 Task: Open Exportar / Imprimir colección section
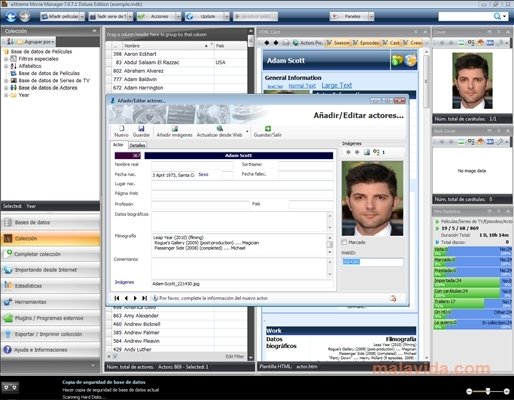50,334
